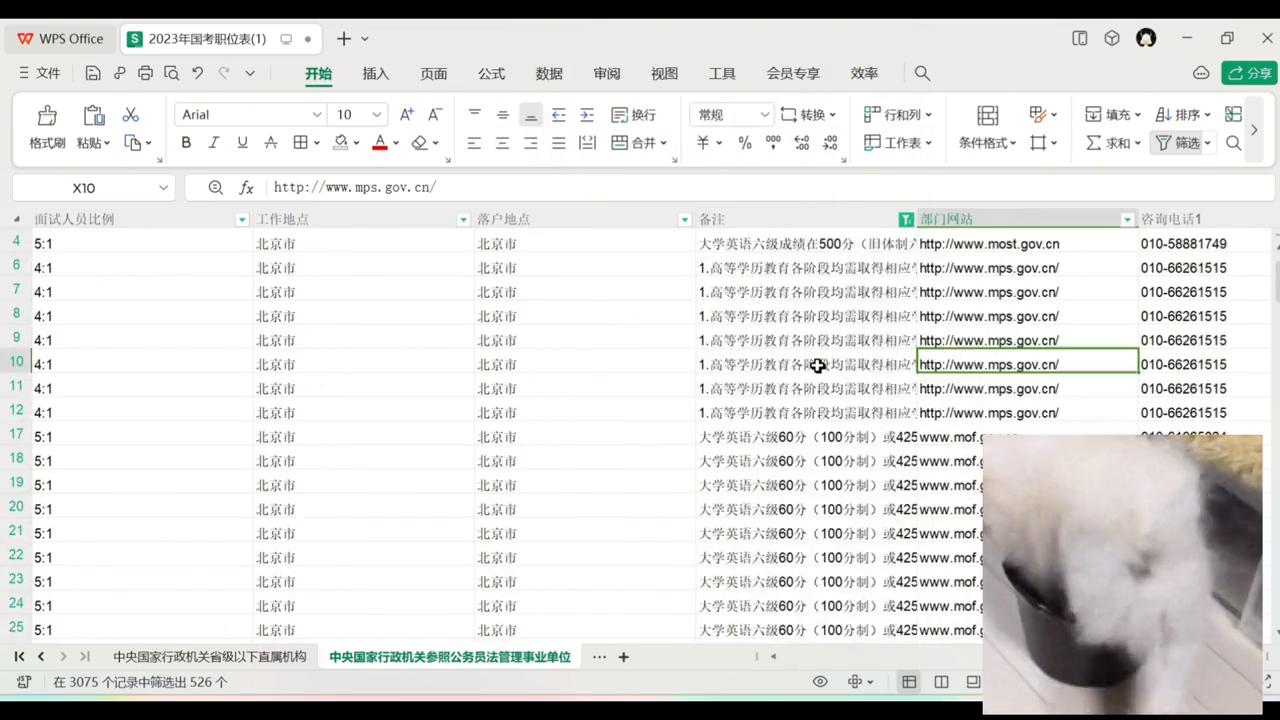Click the increase font size icon
This screenshot has height=720, width=1280.
[x=406, y=115]
